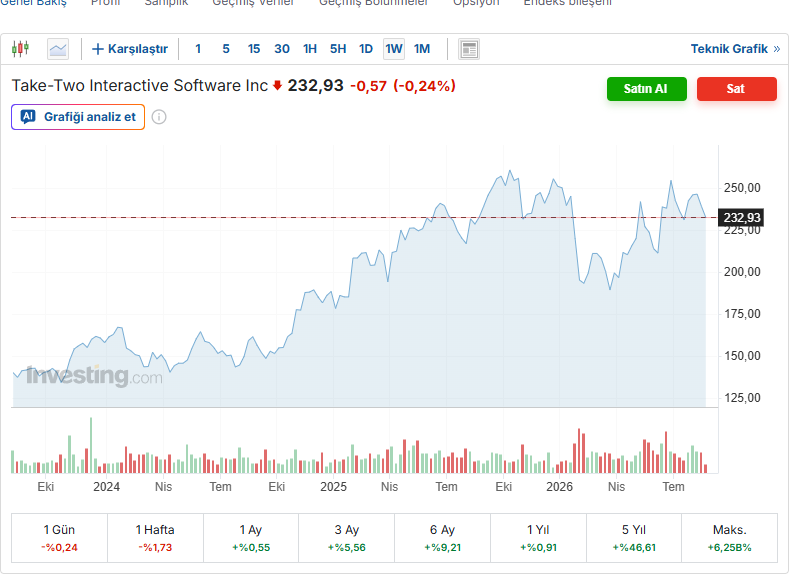The height and width of the screenshot is (585, 800).
Task: Click the double chevron after Teknik Grafik
Action: tap(777, 49)
